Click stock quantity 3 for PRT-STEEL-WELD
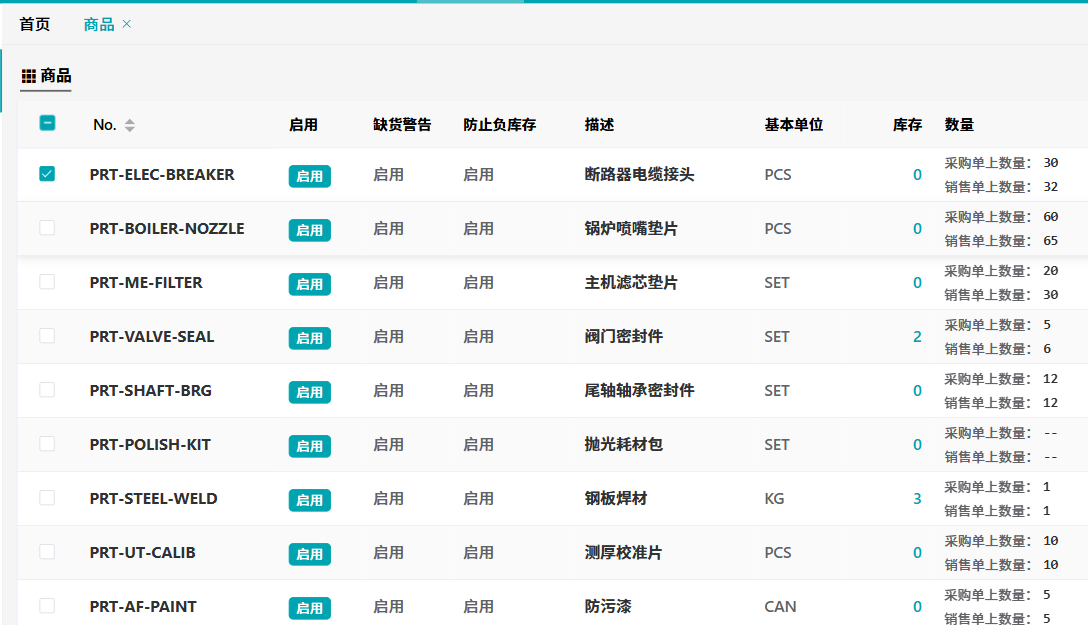 917,499
